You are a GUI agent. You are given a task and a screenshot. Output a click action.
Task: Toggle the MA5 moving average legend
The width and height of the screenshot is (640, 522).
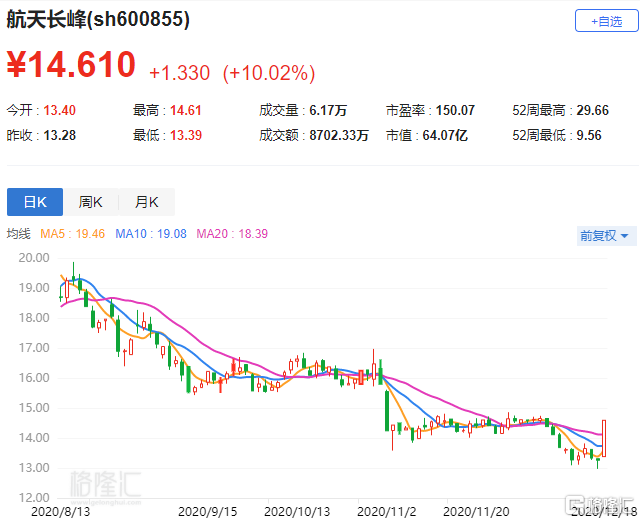(x=73, y=234)
